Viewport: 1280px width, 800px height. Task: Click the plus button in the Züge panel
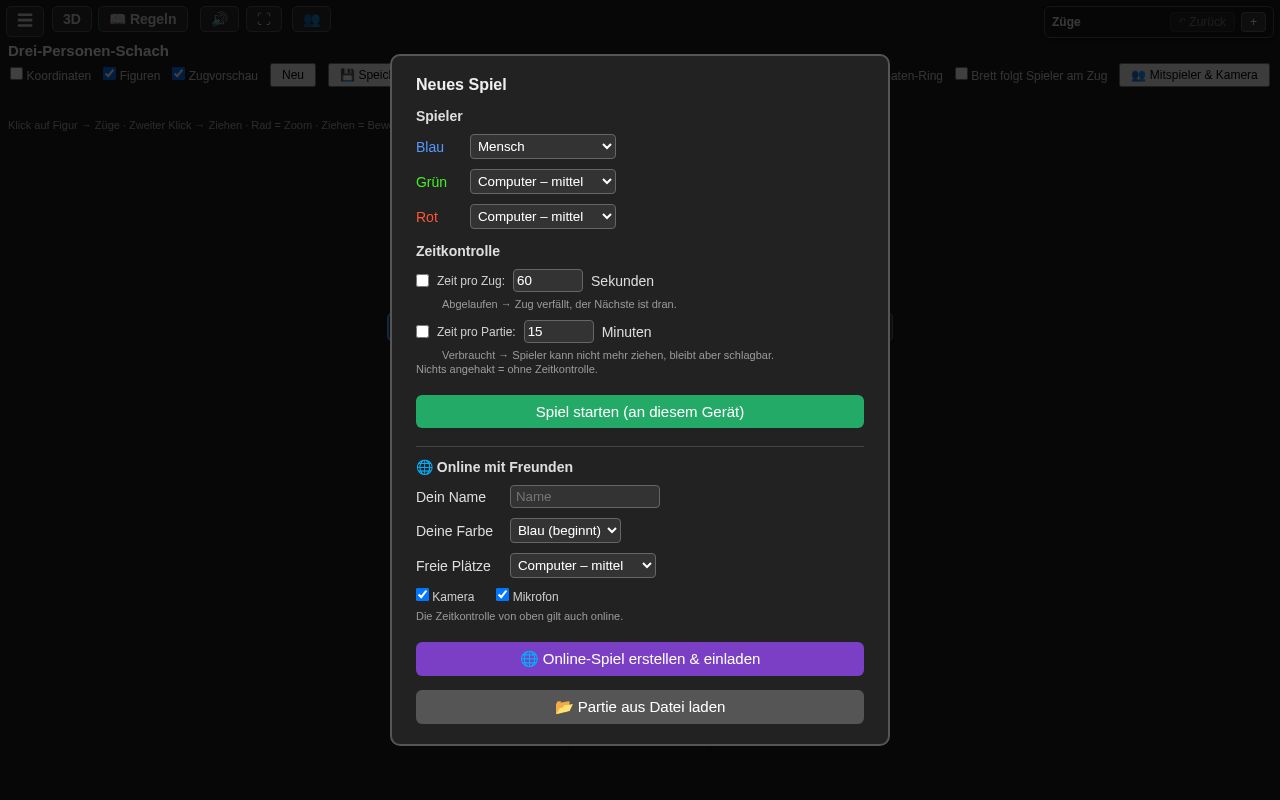[1253, 22]
